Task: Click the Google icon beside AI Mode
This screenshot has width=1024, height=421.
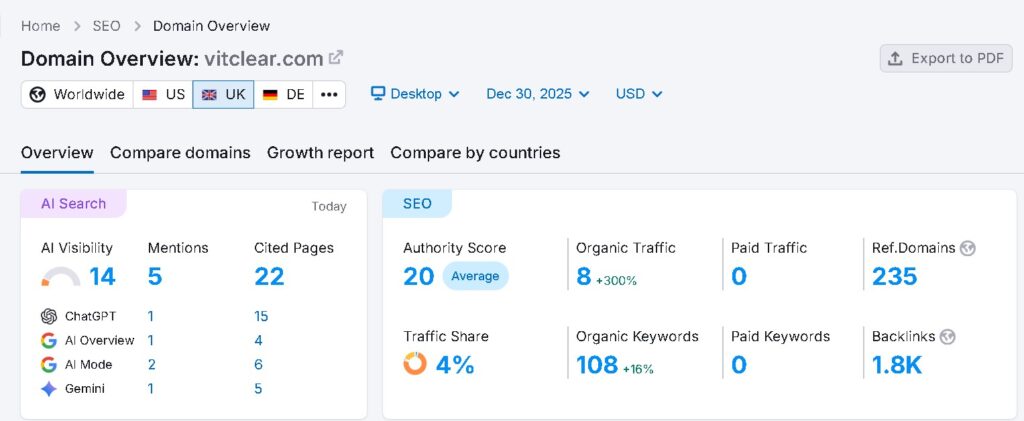Action: click(48, 364)
